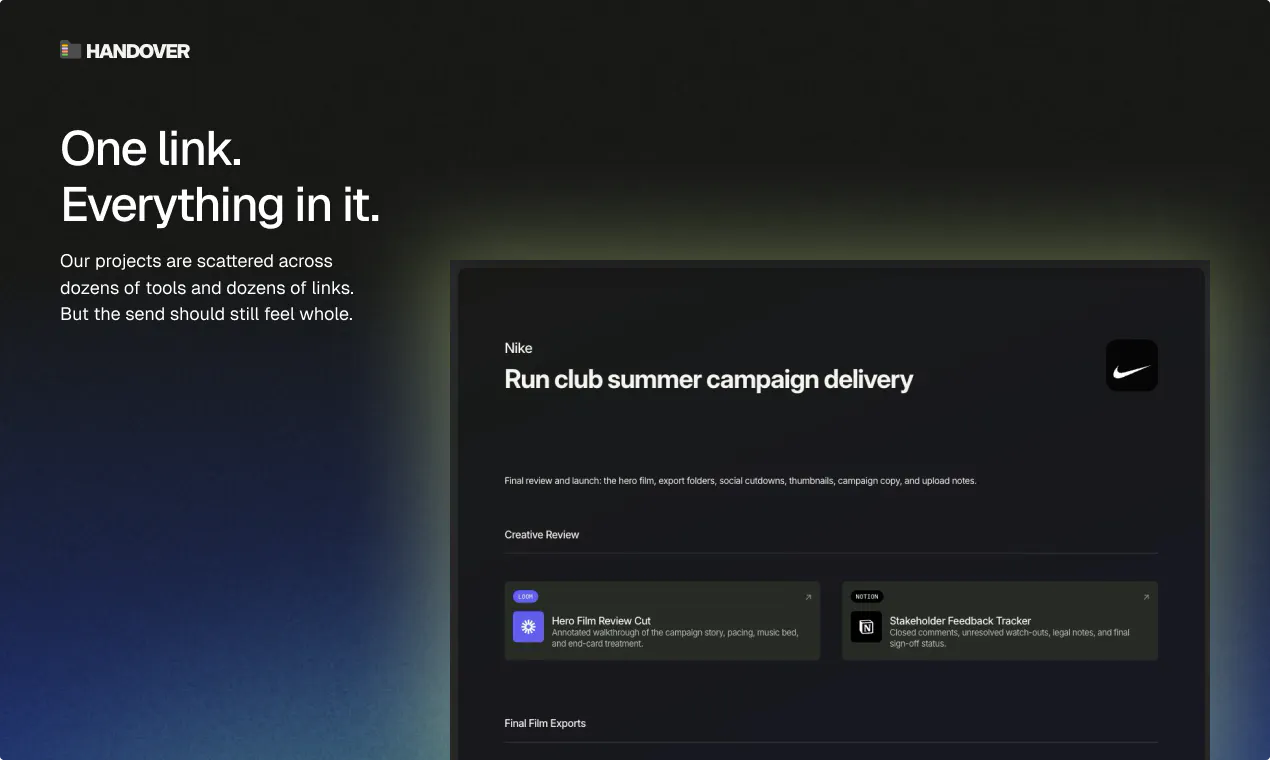Screen dimensions: 1270x760
Task: Click the external arrow on Stakeholder Feedback card
Action: (x=1146, y=597)
